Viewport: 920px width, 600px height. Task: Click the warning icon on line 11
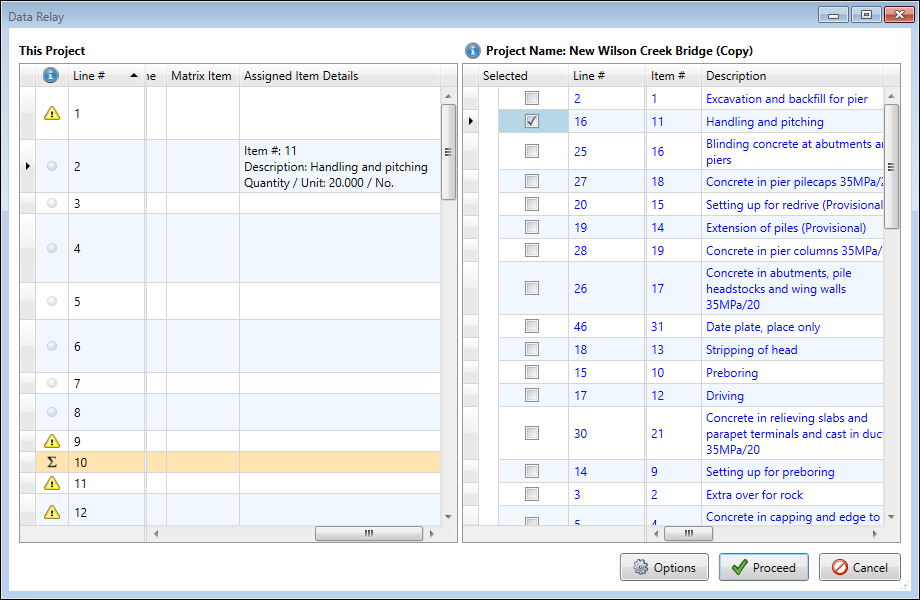52,483
